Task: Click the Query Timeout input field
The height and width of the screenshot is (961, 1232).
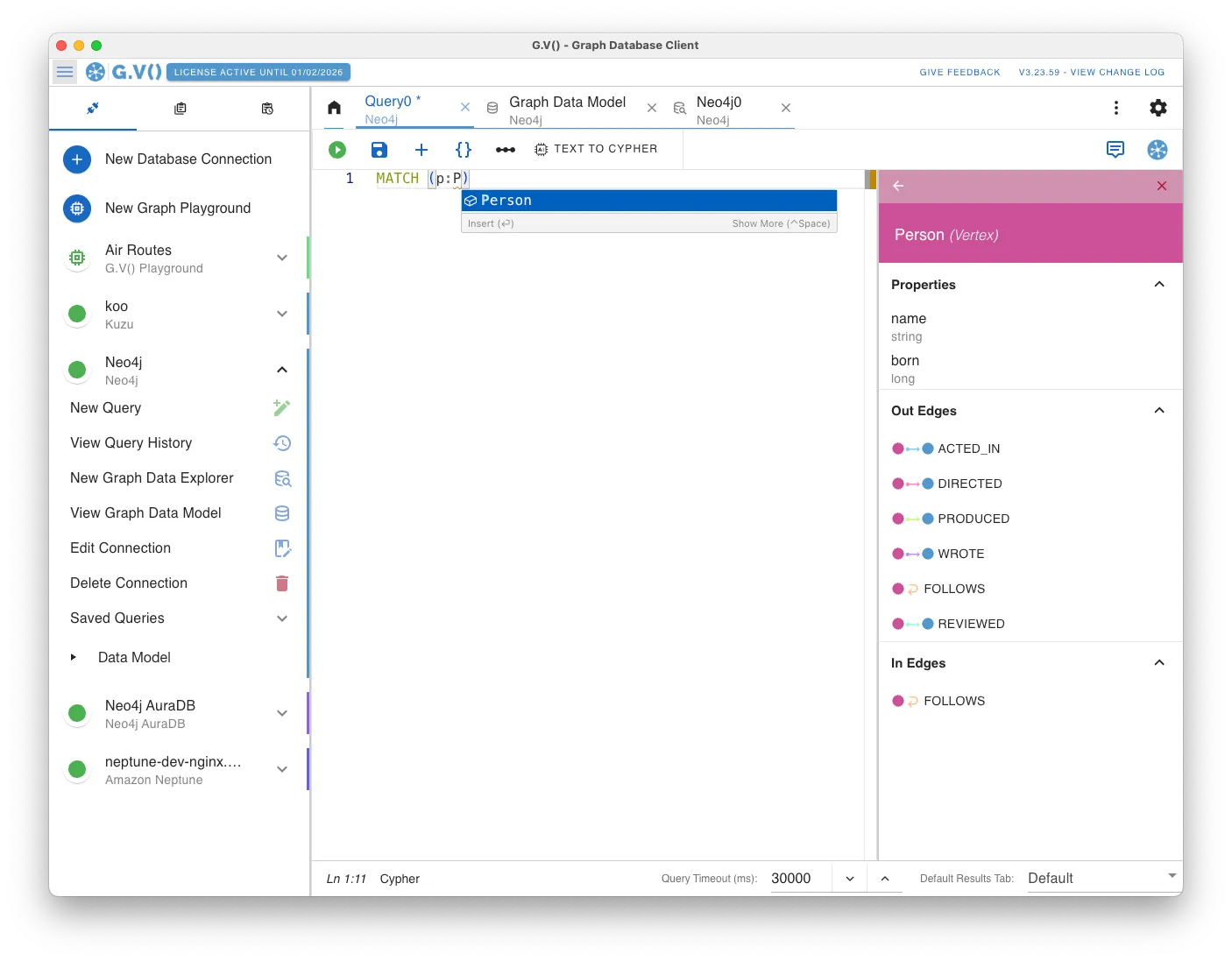Action: (799, 878)
